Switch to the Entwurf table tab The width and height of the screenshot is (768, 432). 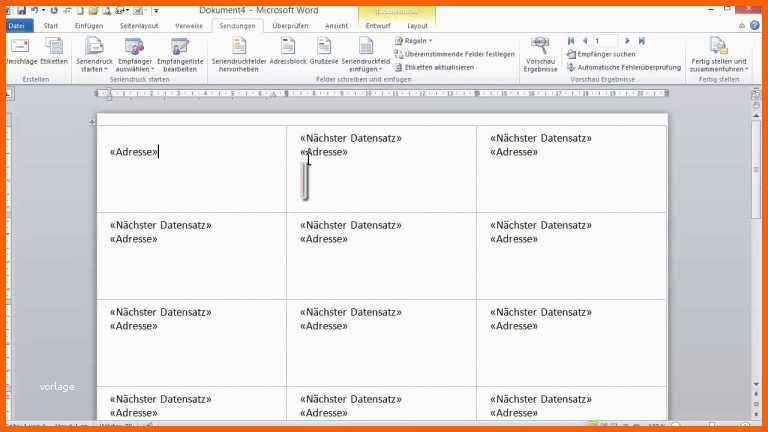tap(378, 25)
